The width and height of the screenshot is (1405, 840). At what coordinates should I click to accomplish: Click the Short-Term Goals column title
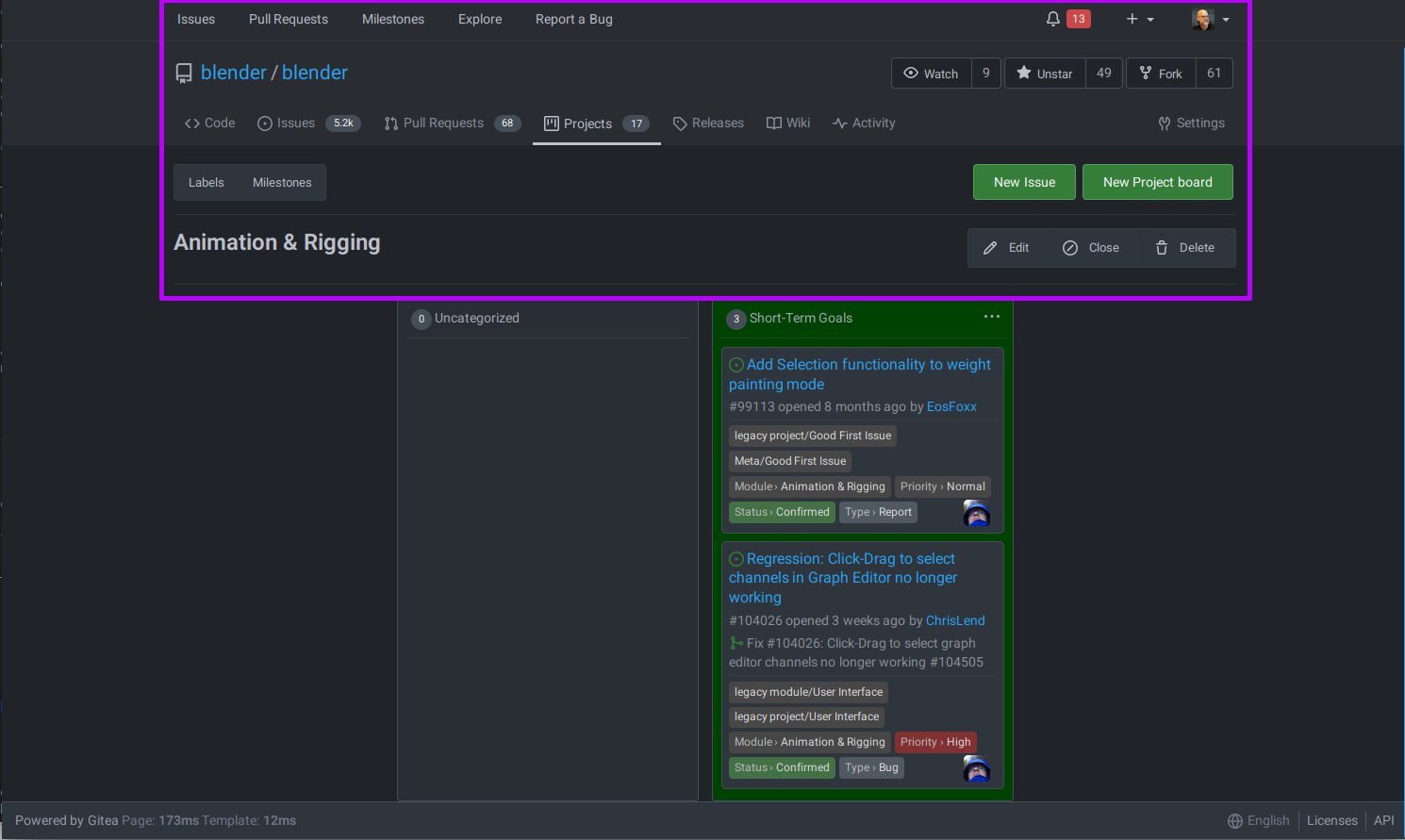pyautogui.click(x=801, y=318)
